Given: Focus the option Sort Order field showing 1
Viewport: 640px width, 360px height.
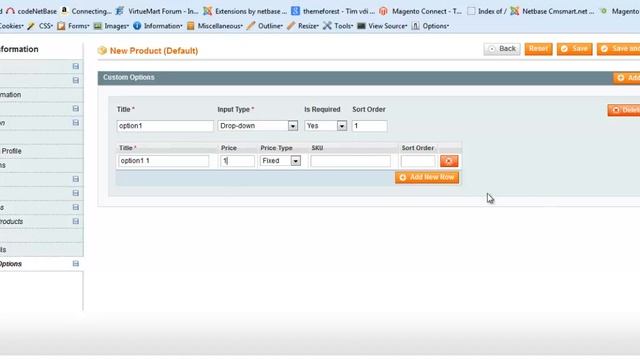Looking at the screenshot, I should (369, 126).
